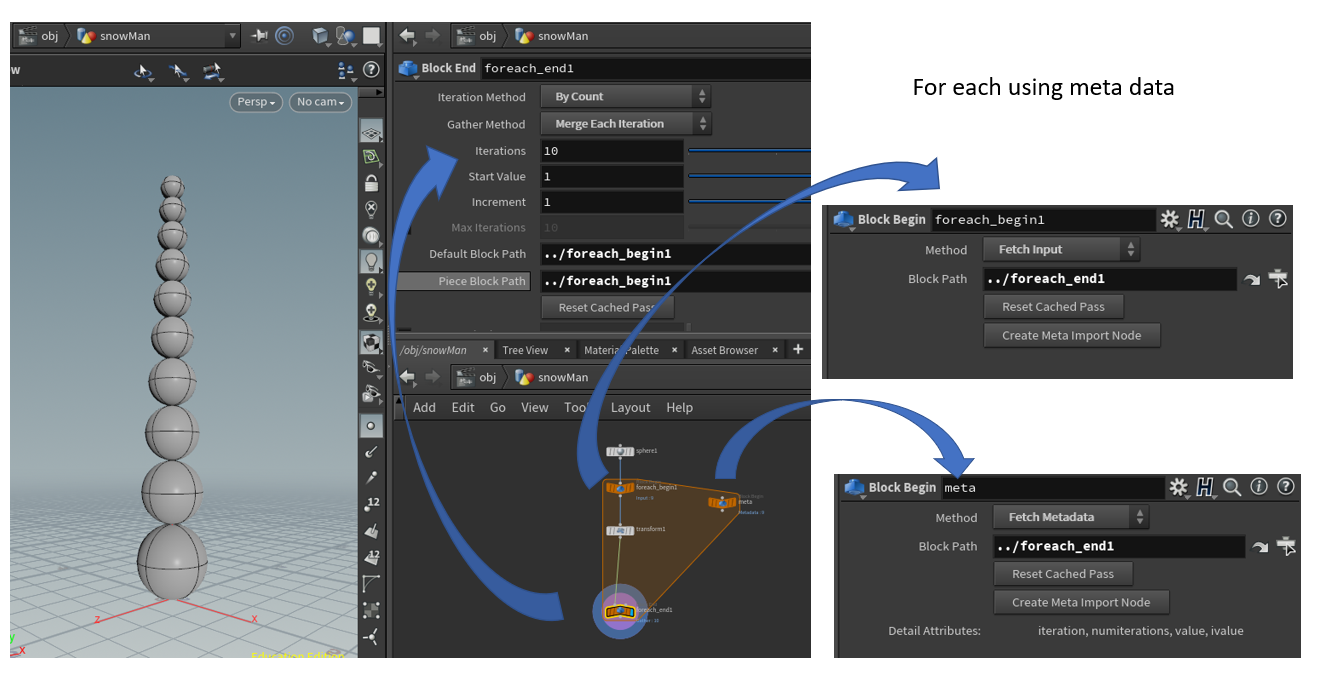Toggle the normal lighting bulb in viewport
Image resolution: width=1325 pixels, height=681 pixels.
[371, 261]
